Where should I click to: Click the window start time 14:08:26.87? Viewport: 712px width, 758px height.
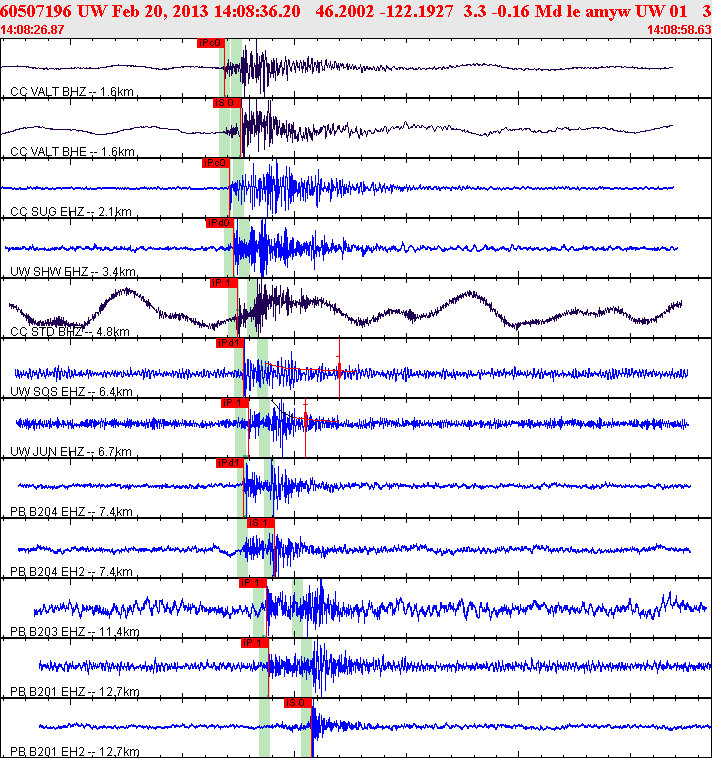click(x=32, y=29)
